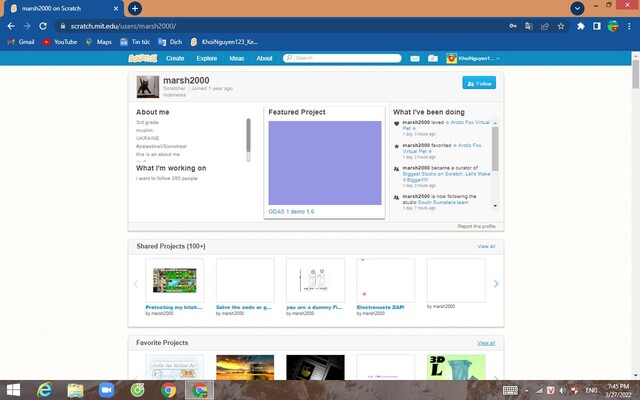Screen dimensions: 640x400
Task: Launch Internet Explorer from taskbar
Action: click(x=44, y=390)
